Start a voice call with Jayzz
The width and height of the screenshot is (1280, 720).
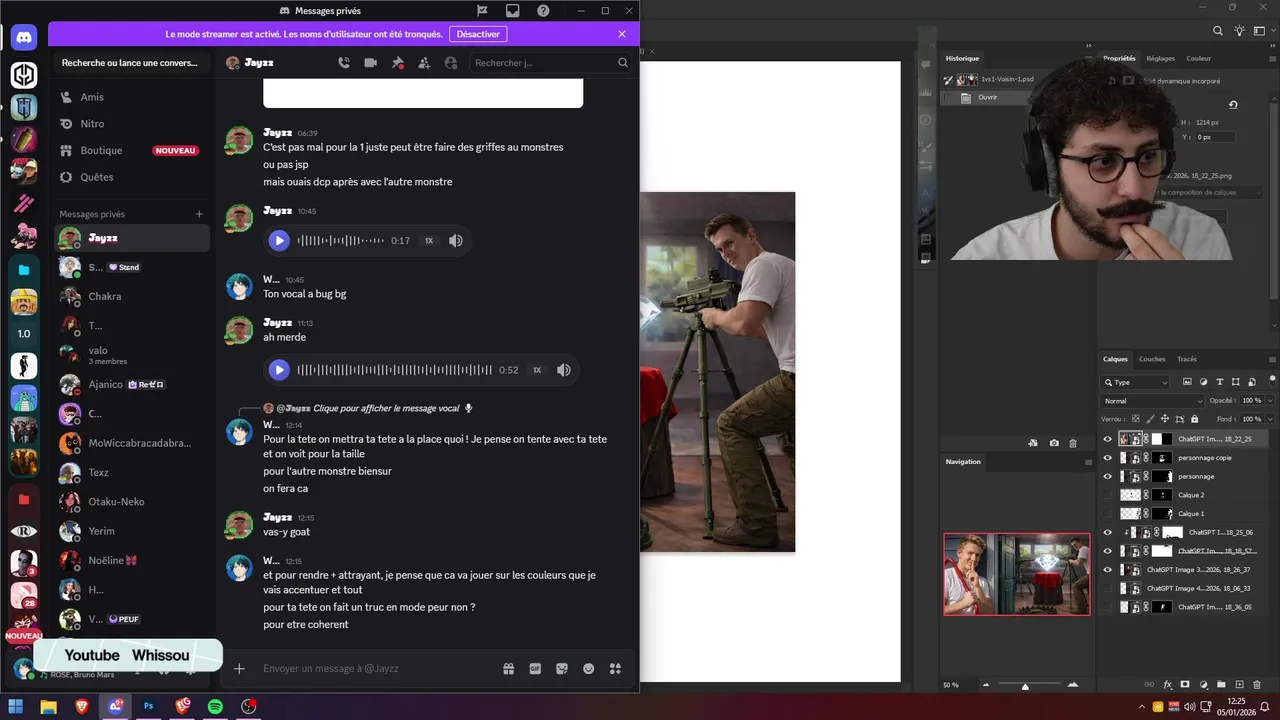(x=344, y=63)
